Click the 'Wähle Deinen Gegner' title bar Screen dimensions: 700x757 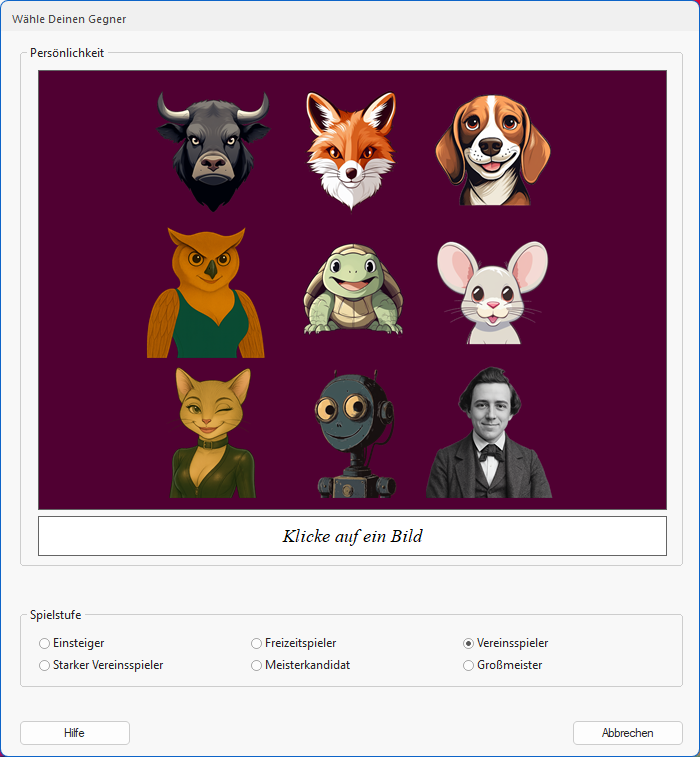point(300,18)
